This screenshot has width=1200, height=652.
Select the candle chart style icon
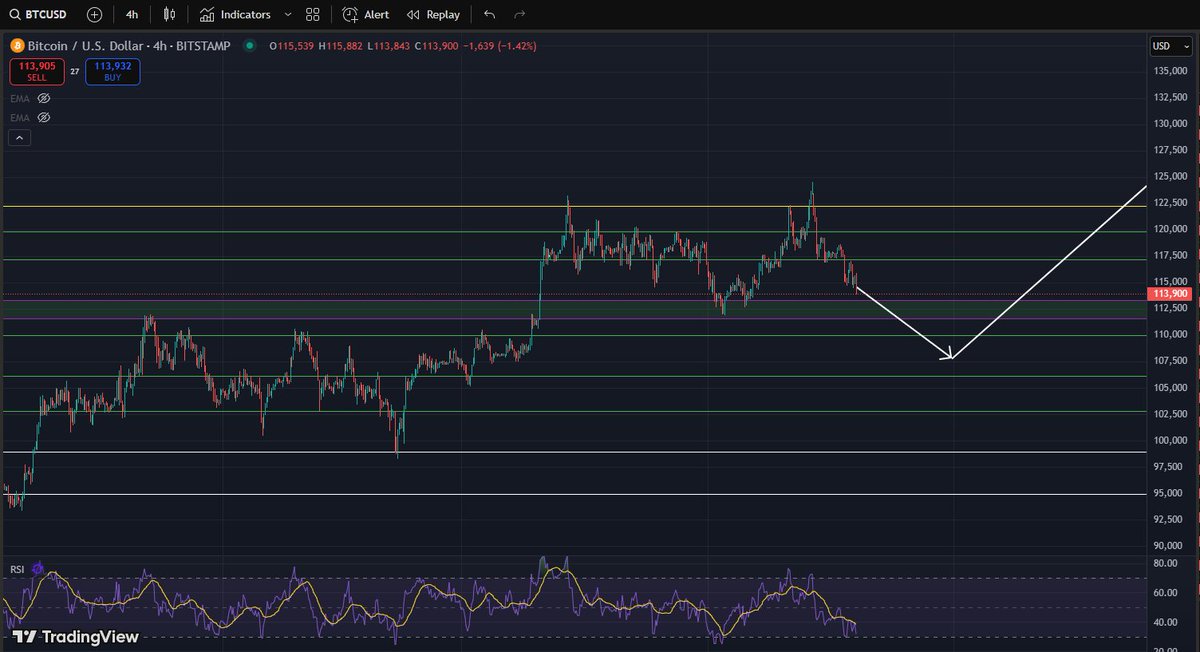pyautogui.click(x=167, y=14)
